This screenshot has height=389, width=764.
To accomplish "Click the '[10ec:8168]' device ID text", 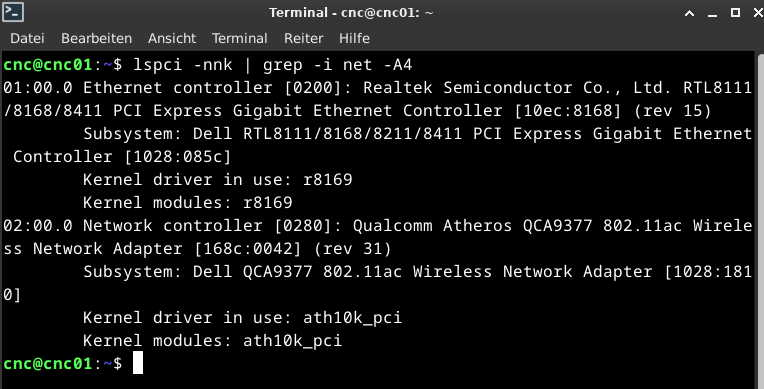I will 568,111.
